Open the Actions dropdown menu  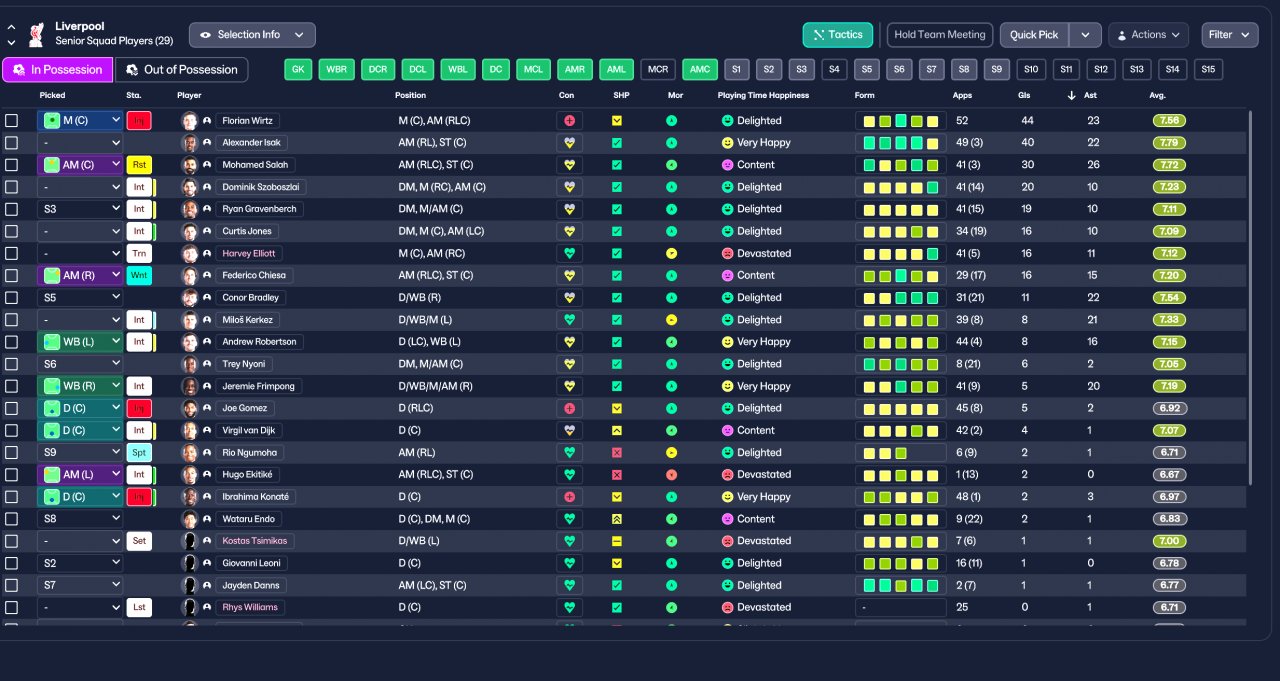coord(1148,35)
